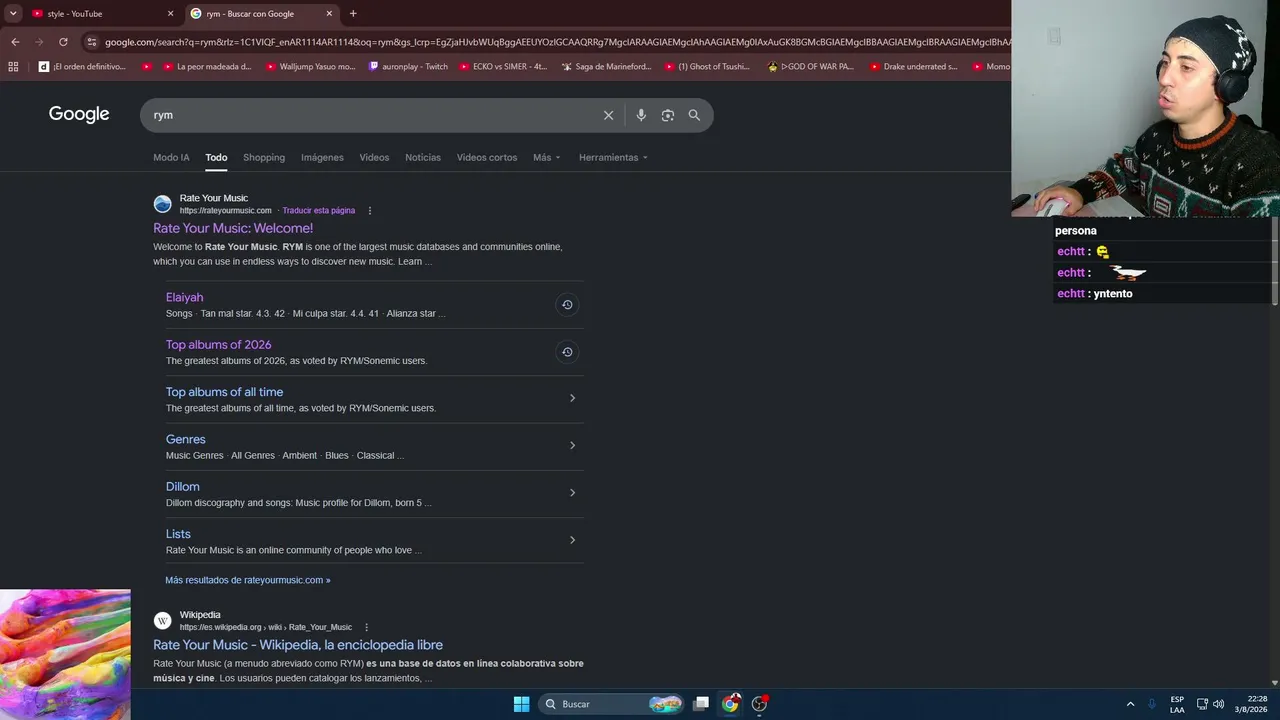Open more options for Rate Your Music result
Viewport: 1280px width, 720px height.
(370, 211)
